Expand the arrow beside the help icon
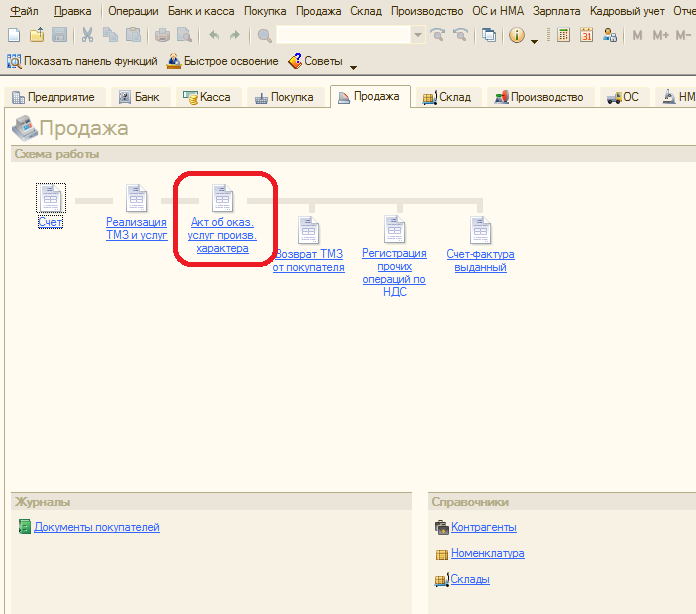The image size is (696, 614). pyautogui.click(x=535, y=40)
